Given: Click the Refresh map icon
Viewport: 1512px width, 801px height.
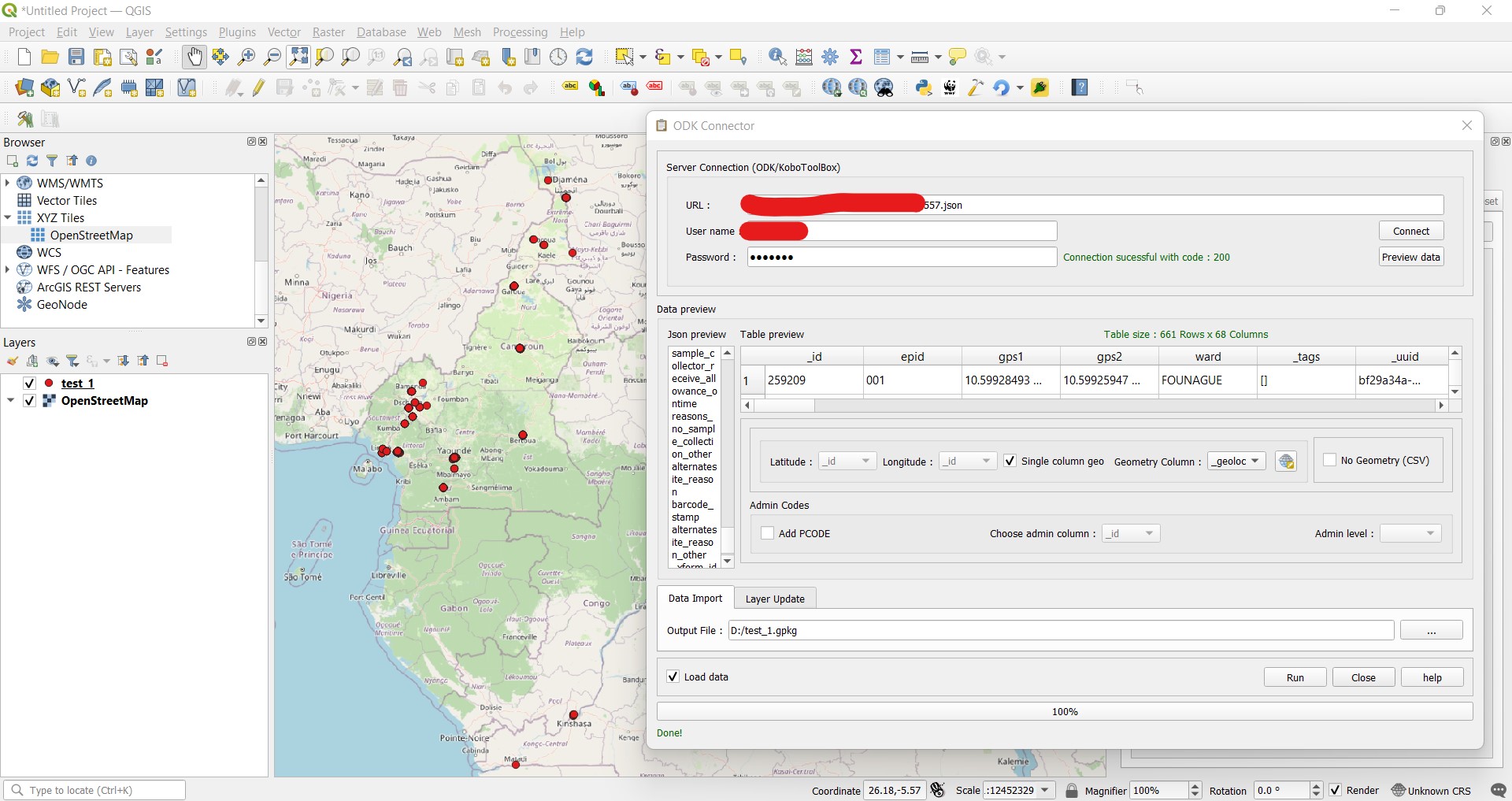Looking at the screenshot, I should (584, 57).
